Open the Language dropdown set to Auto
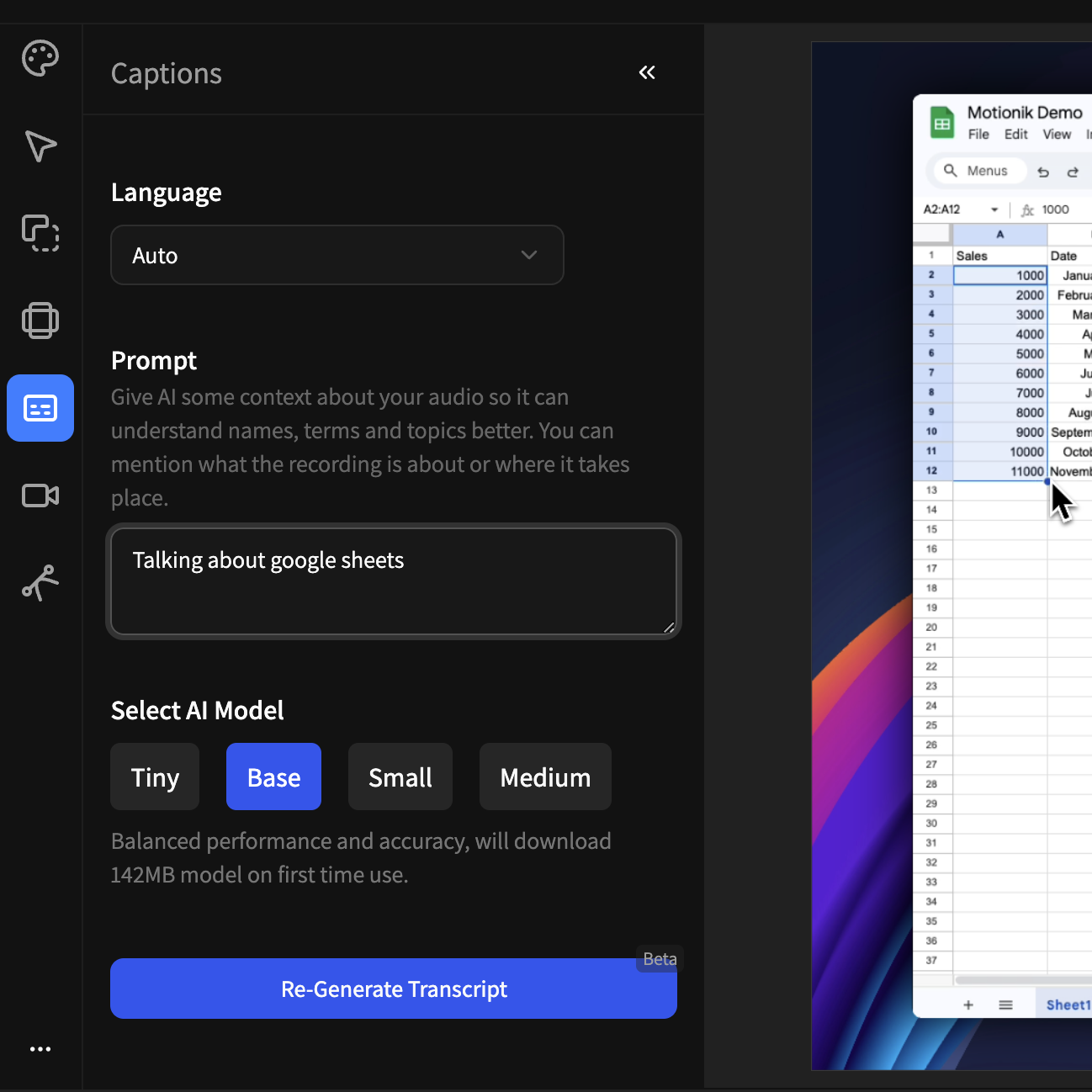Image resolution: width=1092 pixels, height=1092 pixels. click(x=337, y=255)
